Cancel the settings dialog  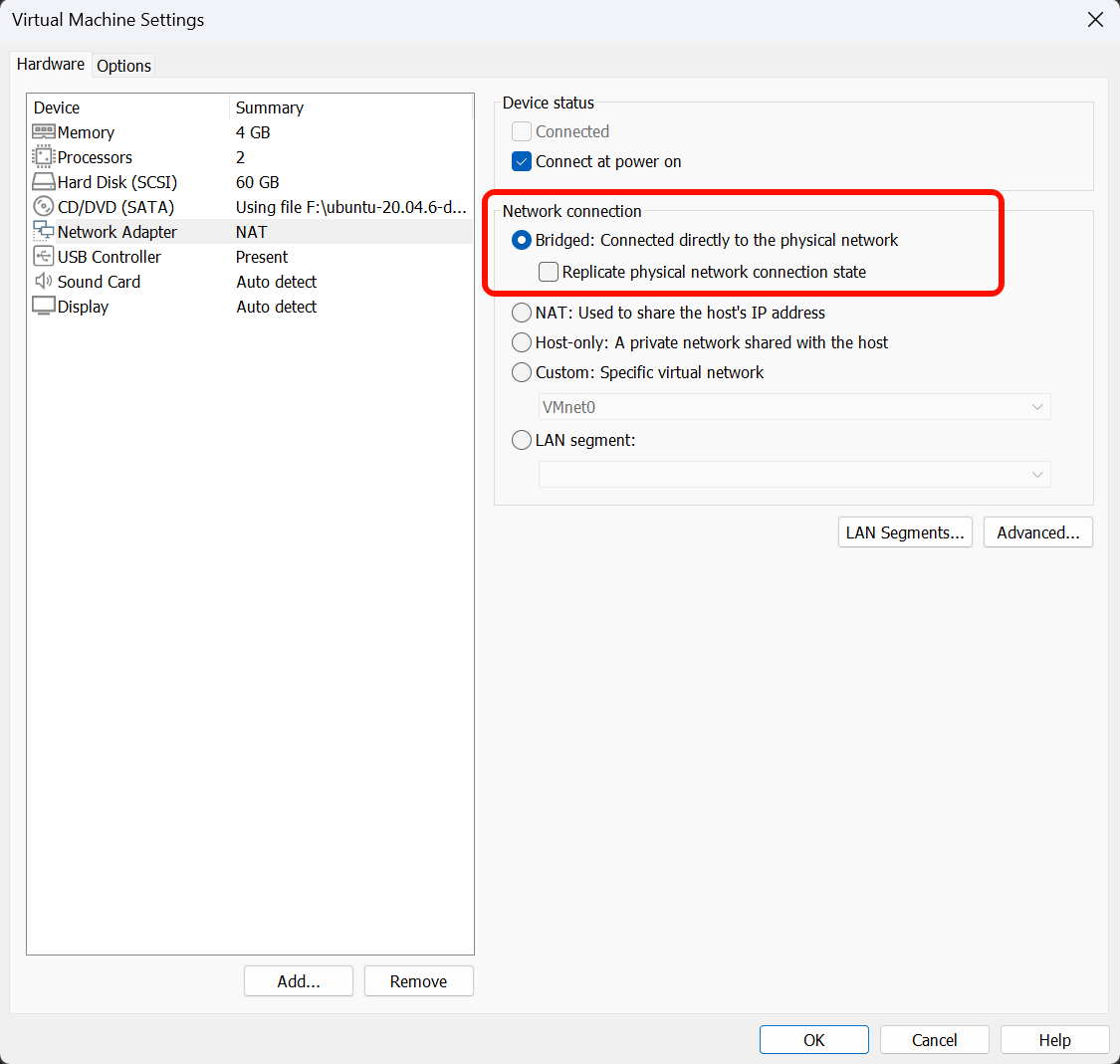(x=934, y=1040)
